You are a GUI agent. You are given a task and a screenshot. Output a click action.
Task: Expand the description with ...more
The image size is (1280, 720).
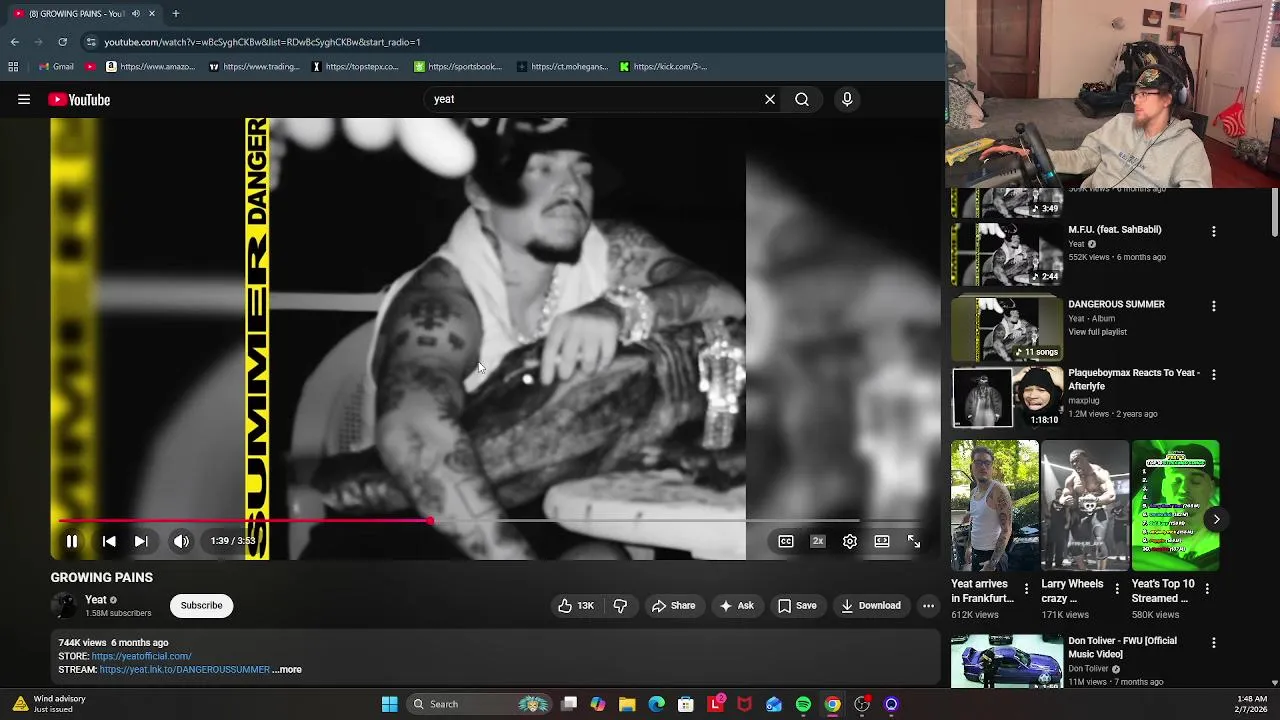tap(287, 669)
